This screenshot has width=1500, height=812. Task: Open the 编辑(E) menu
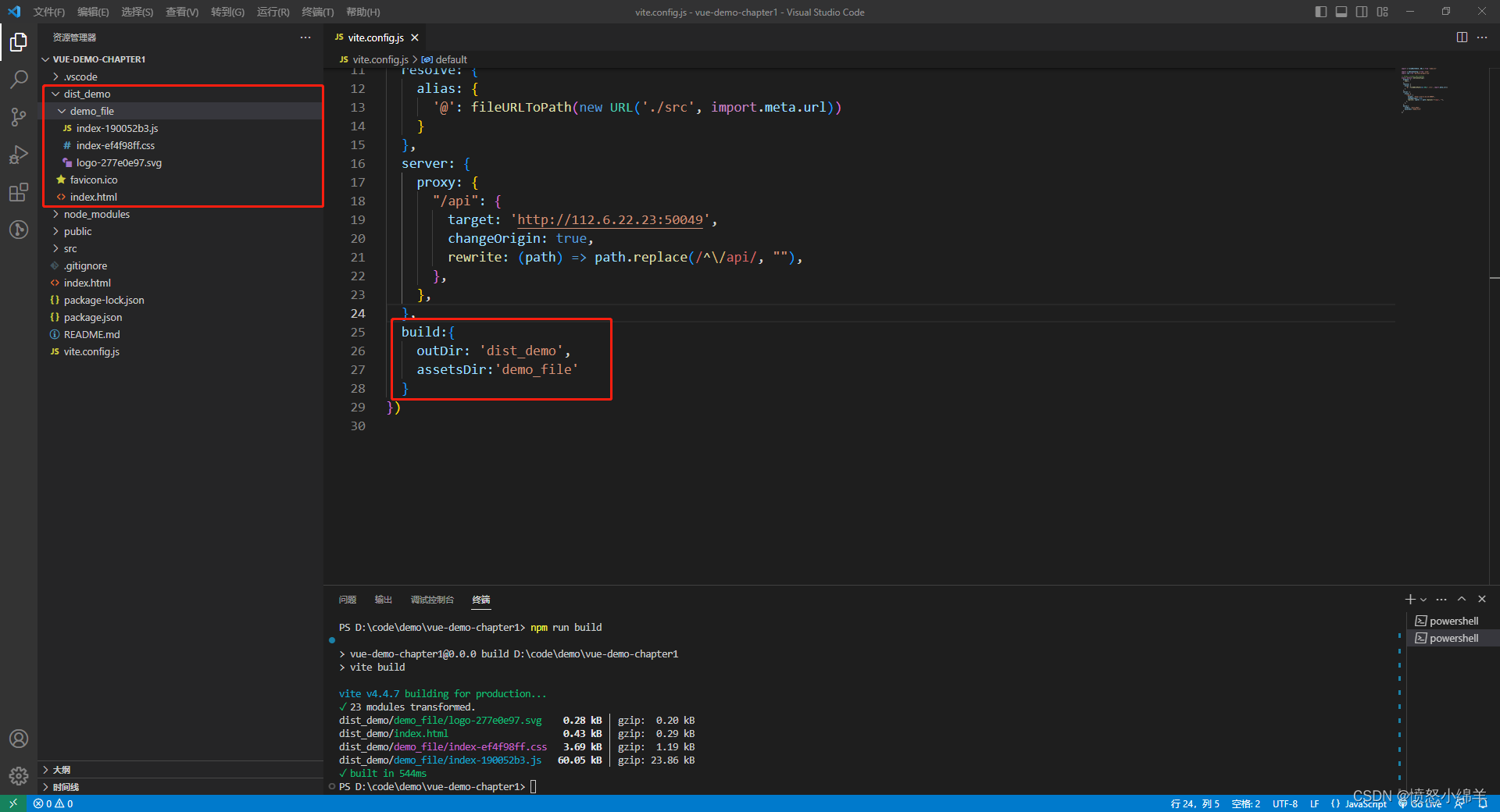pyautogui.click(x=93, y=12)
